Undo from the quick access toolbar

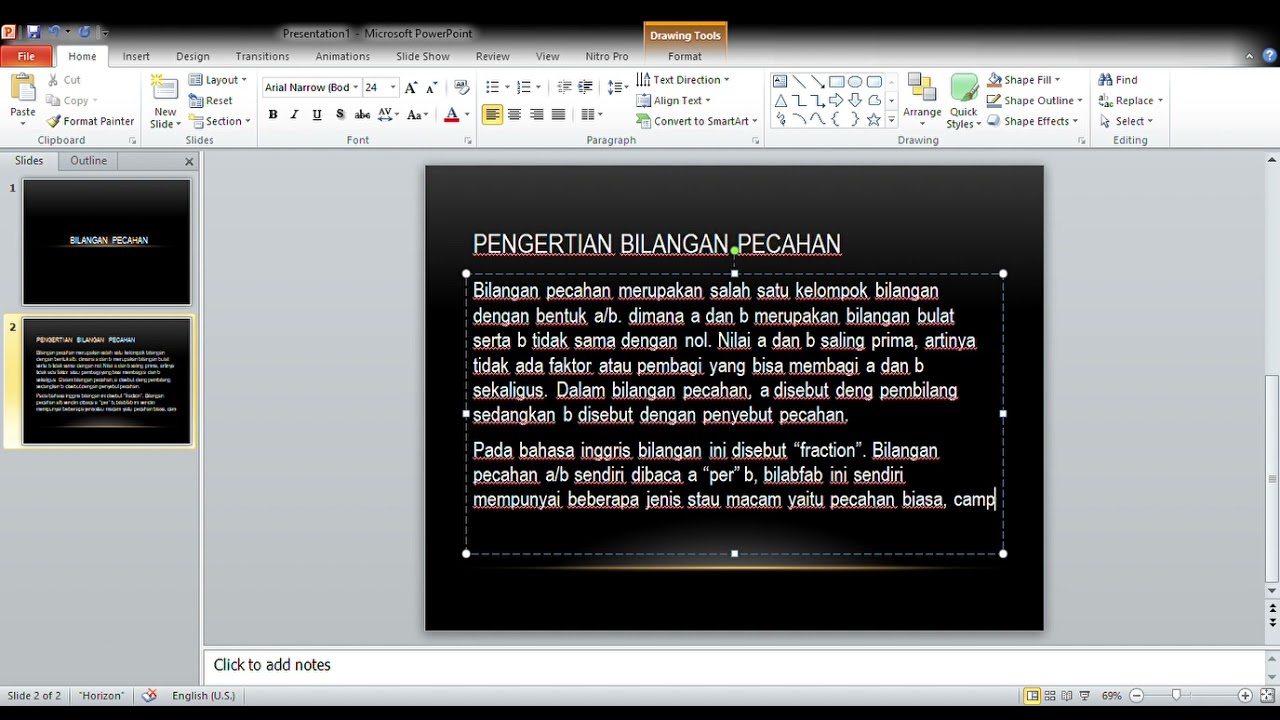pyautogui.click(x=55, y=33)
